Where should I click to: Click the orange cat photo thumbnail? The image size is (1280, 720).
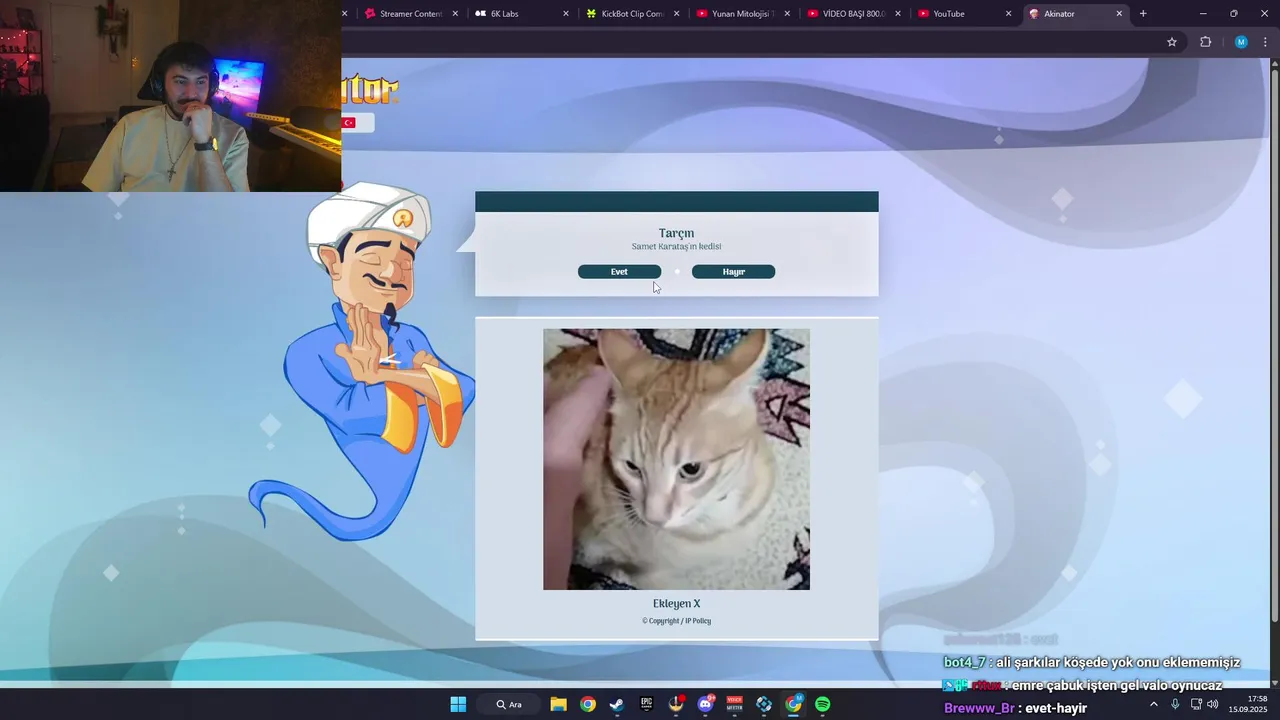[676, 459]
